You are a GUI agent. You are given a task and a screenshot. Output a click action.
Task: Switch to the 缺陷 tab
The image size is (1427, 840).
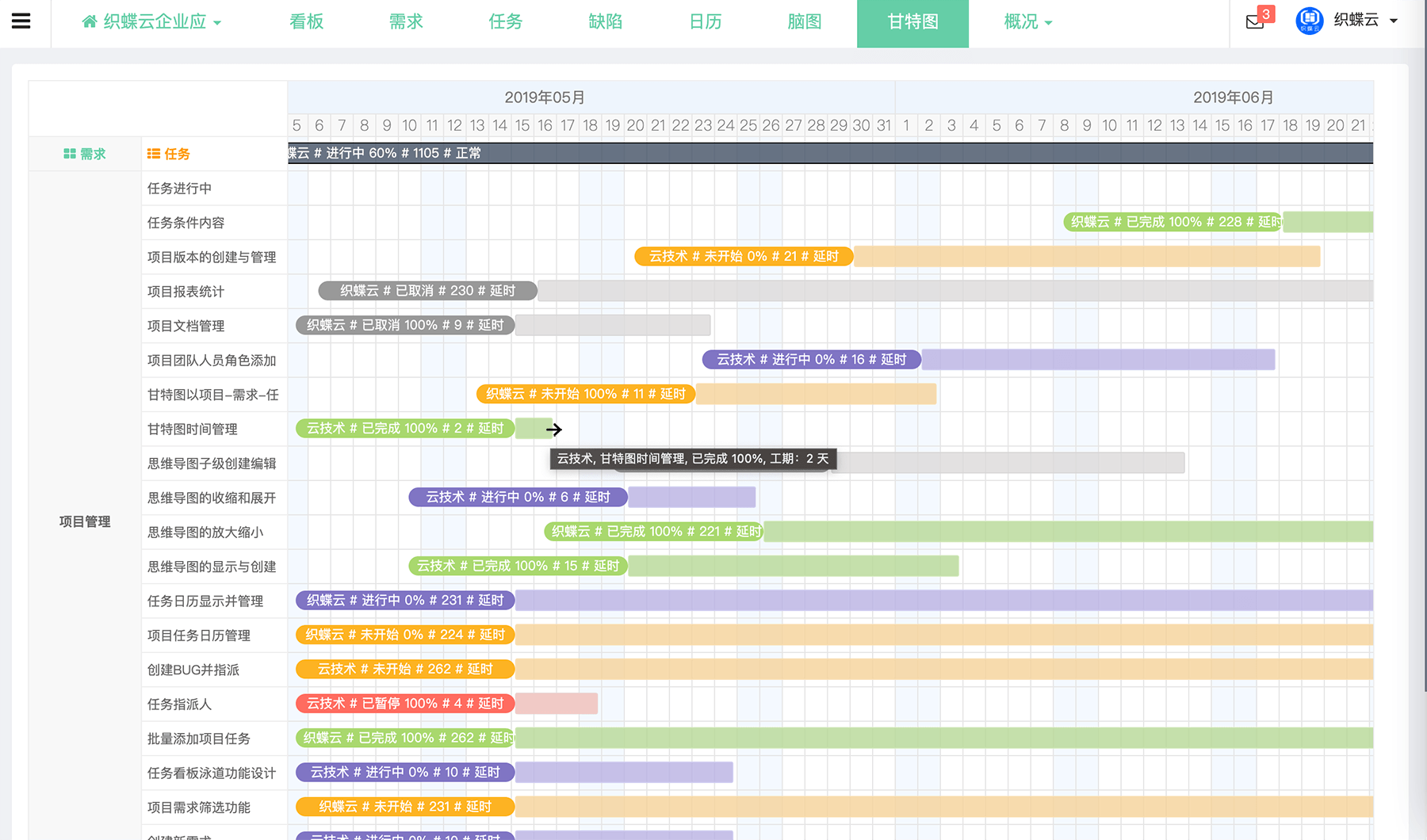[x=606, y=21]
